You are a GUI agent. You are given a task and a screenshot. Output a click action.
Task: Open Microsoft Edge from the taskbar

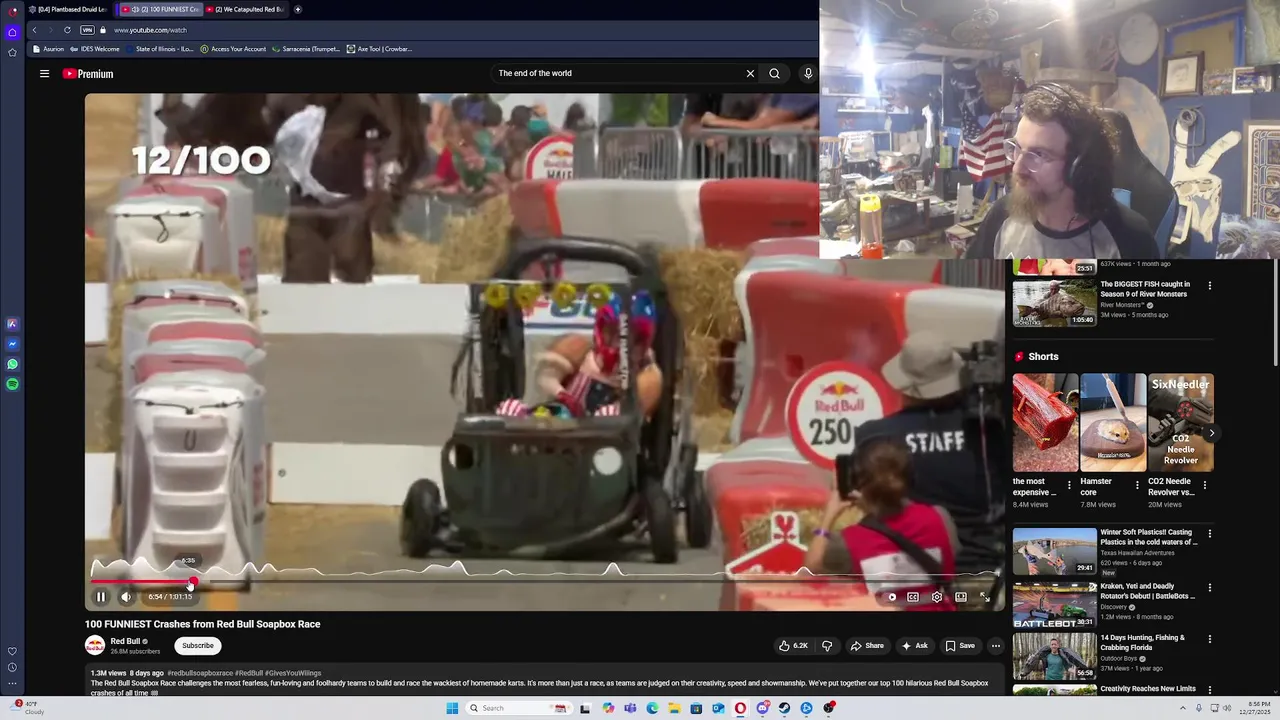pyautogui.click(x=652, y=708)
